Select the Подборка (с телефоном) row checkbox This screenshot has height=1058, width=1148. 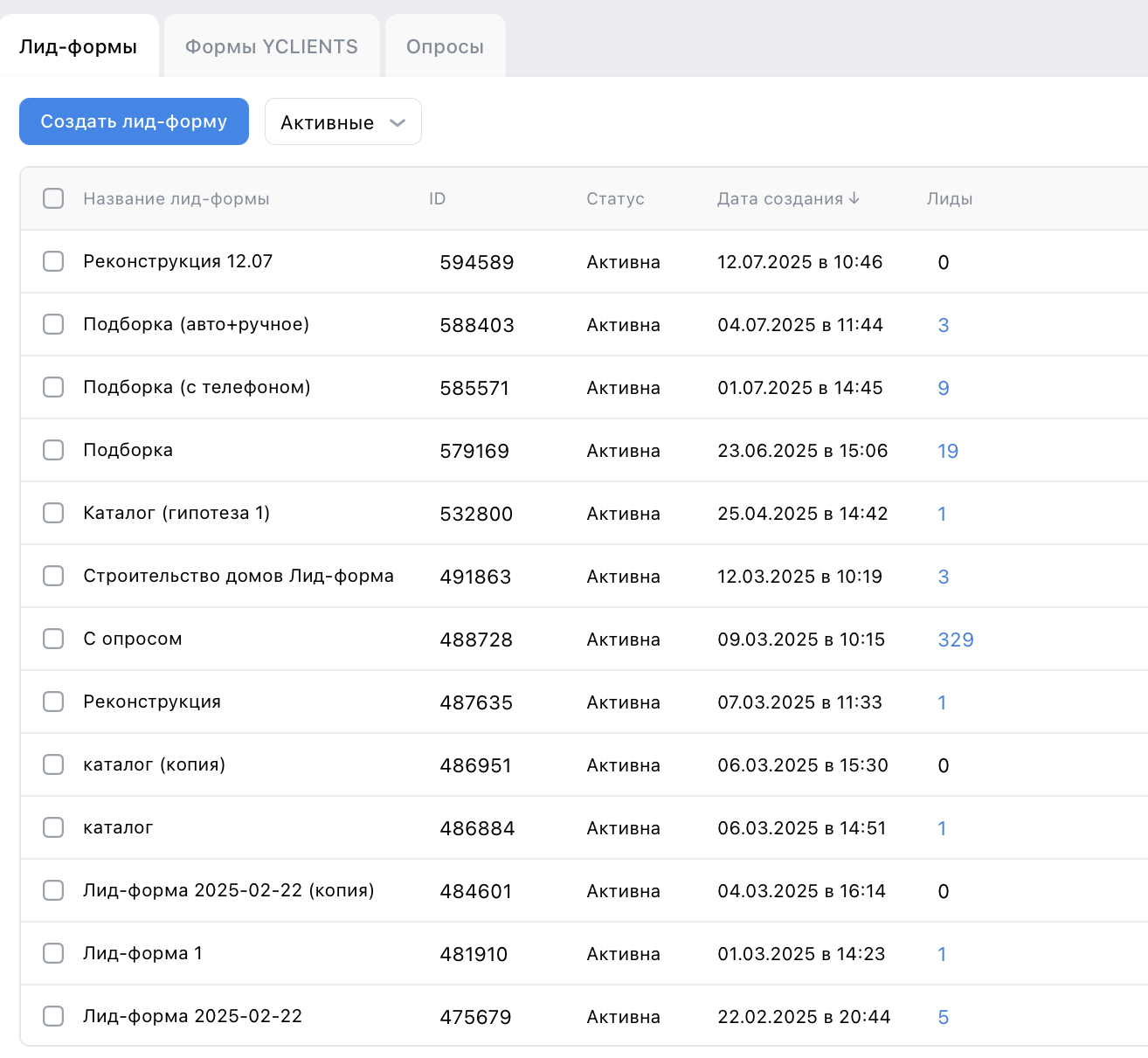[x=53, y=387]
